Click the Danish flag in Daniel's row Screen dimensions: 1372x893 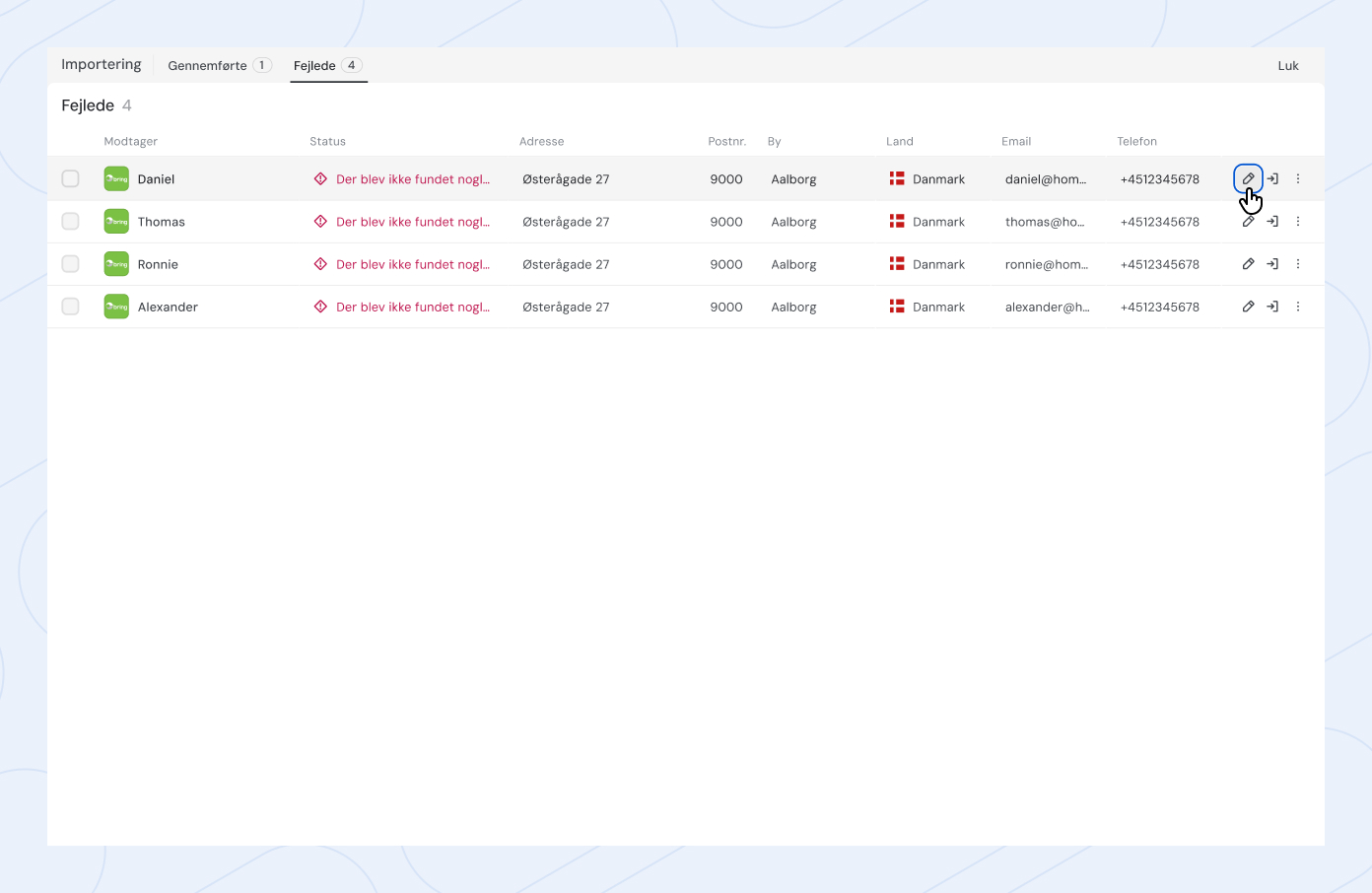click(897, 178)
